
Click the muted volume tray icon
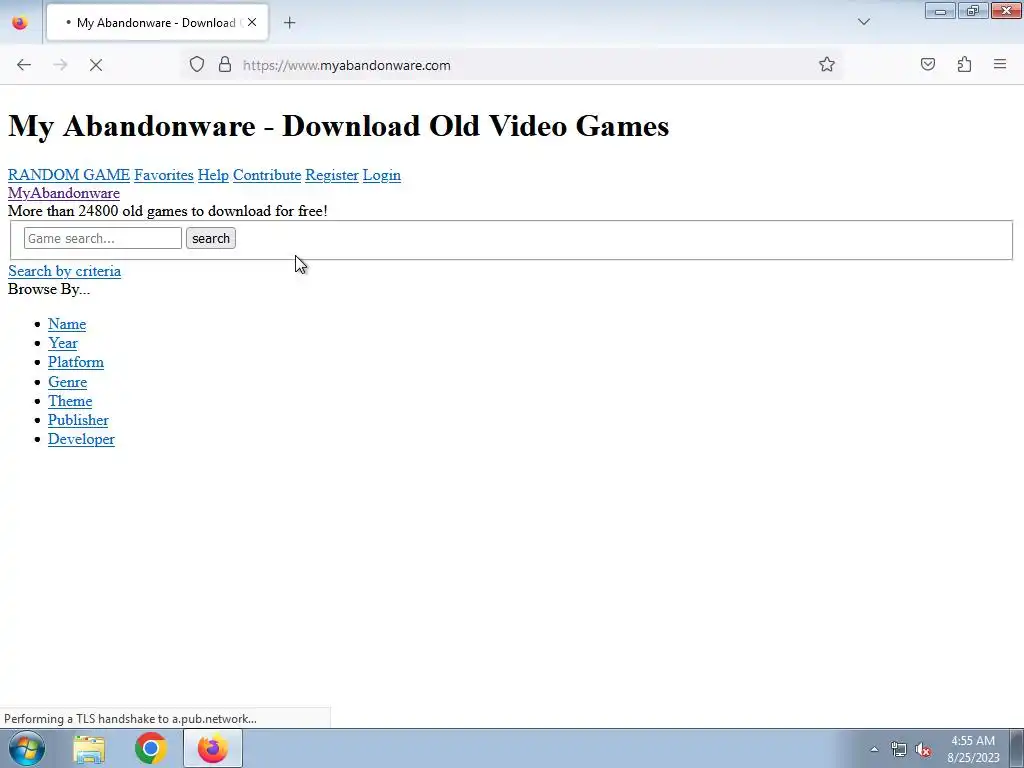pyautogui.click(x=923, y=749)
